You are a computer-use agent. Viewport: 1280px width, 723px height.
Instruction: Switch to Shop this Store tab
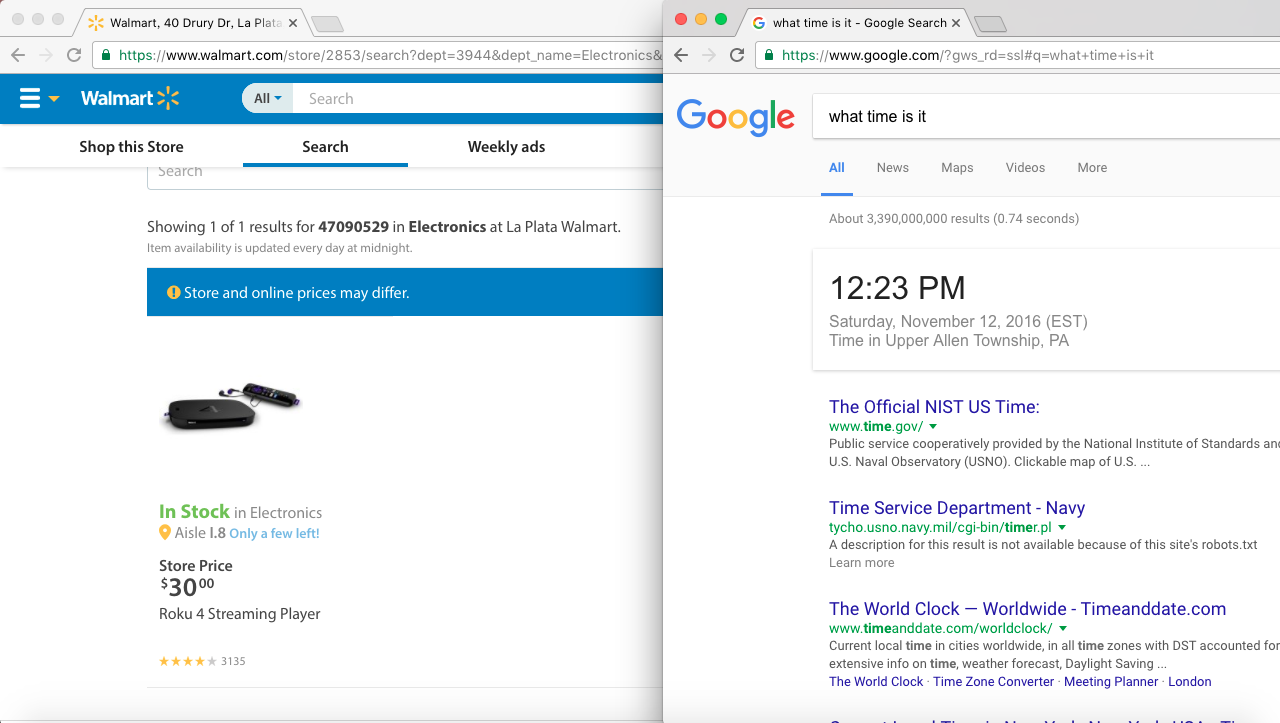tap(131, 147)
